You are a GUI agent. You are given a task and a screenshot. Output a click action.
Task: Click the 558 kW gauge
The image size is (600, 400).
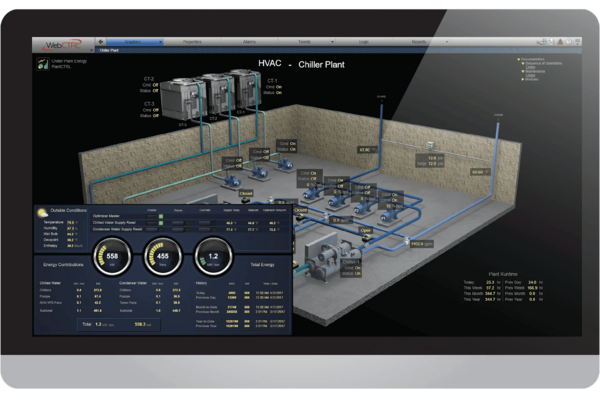tap(112, 256)
